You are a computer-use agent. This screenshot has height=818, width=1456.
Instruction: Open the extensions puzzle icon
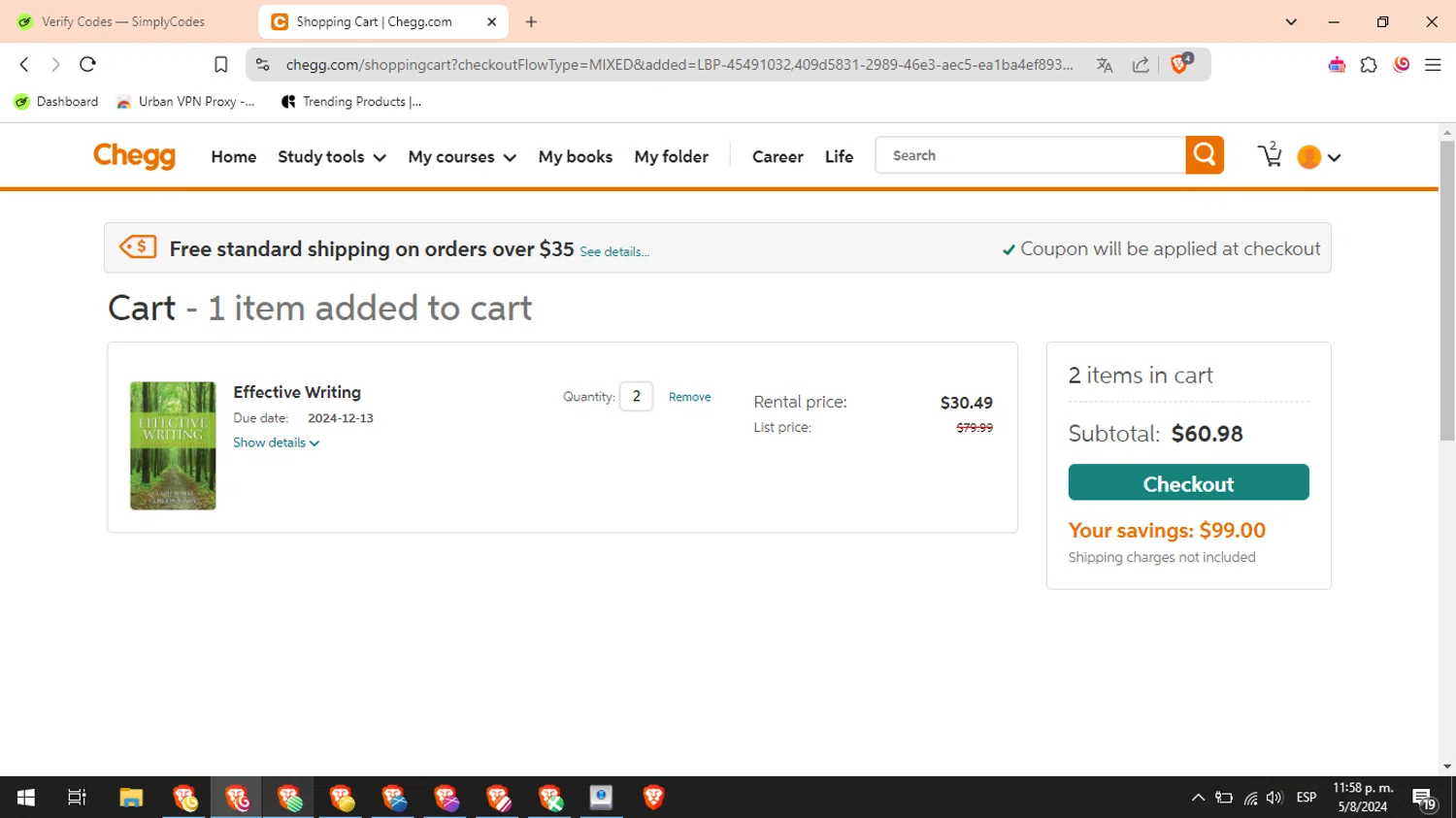pos(1369,65)
